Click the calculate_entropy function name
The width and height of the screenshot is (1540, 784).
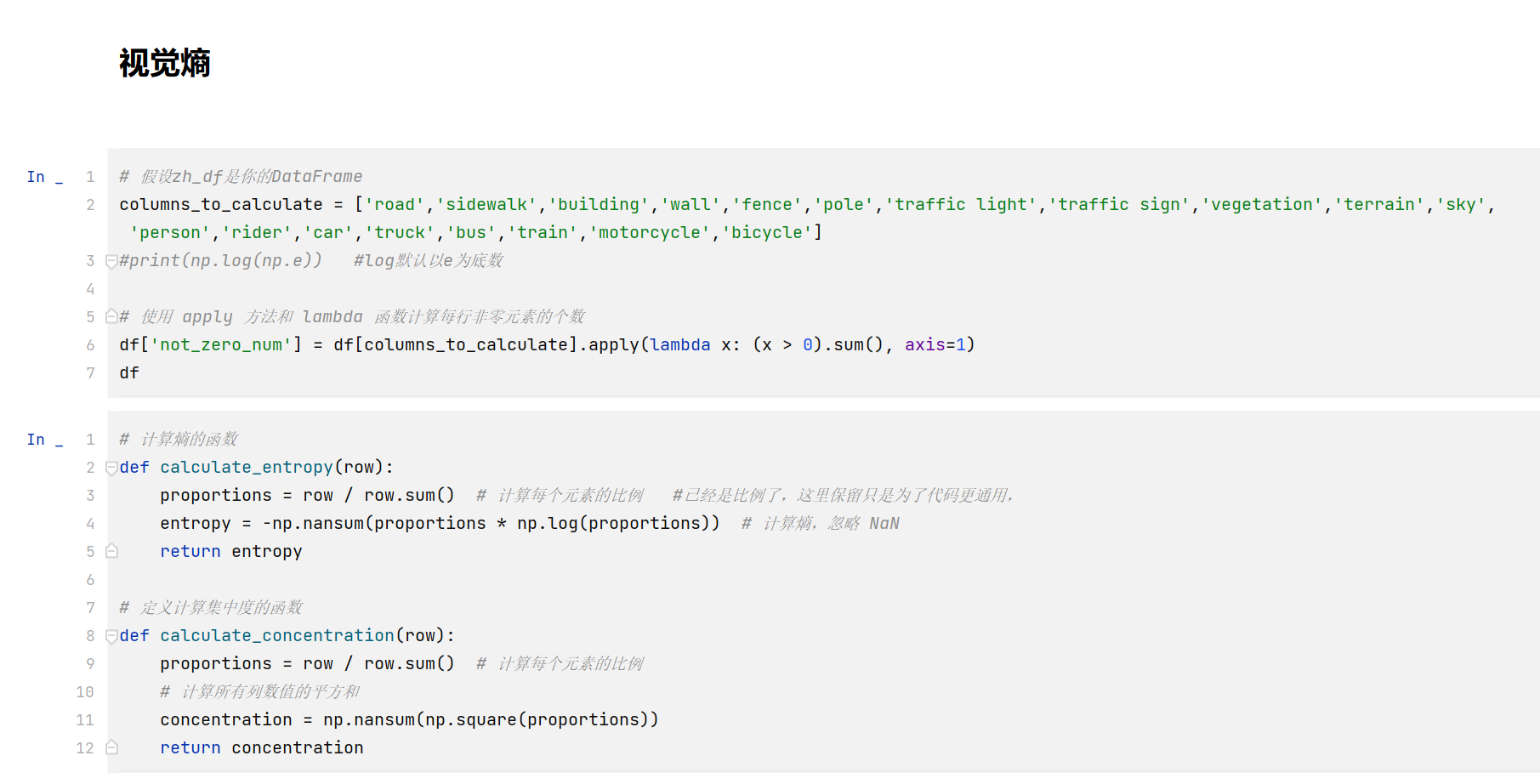[x=247, y=468]
